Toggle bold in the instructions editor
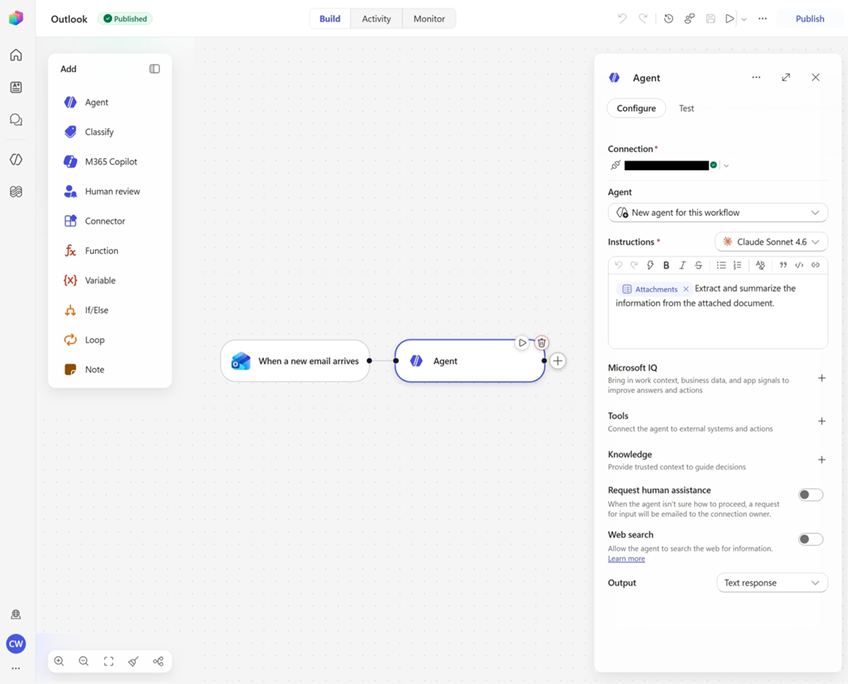Image resolution: width=848 pixels, height=684 pixels. pyautogui.click(x=666, y=265)
